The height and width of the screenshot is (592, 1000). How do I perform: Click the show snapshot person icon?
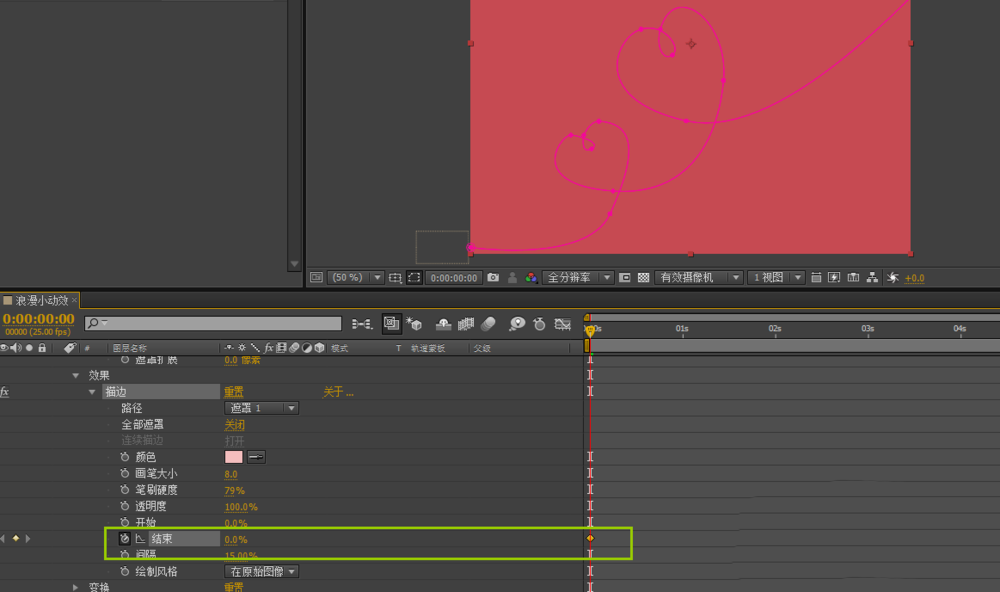(512, 278)
